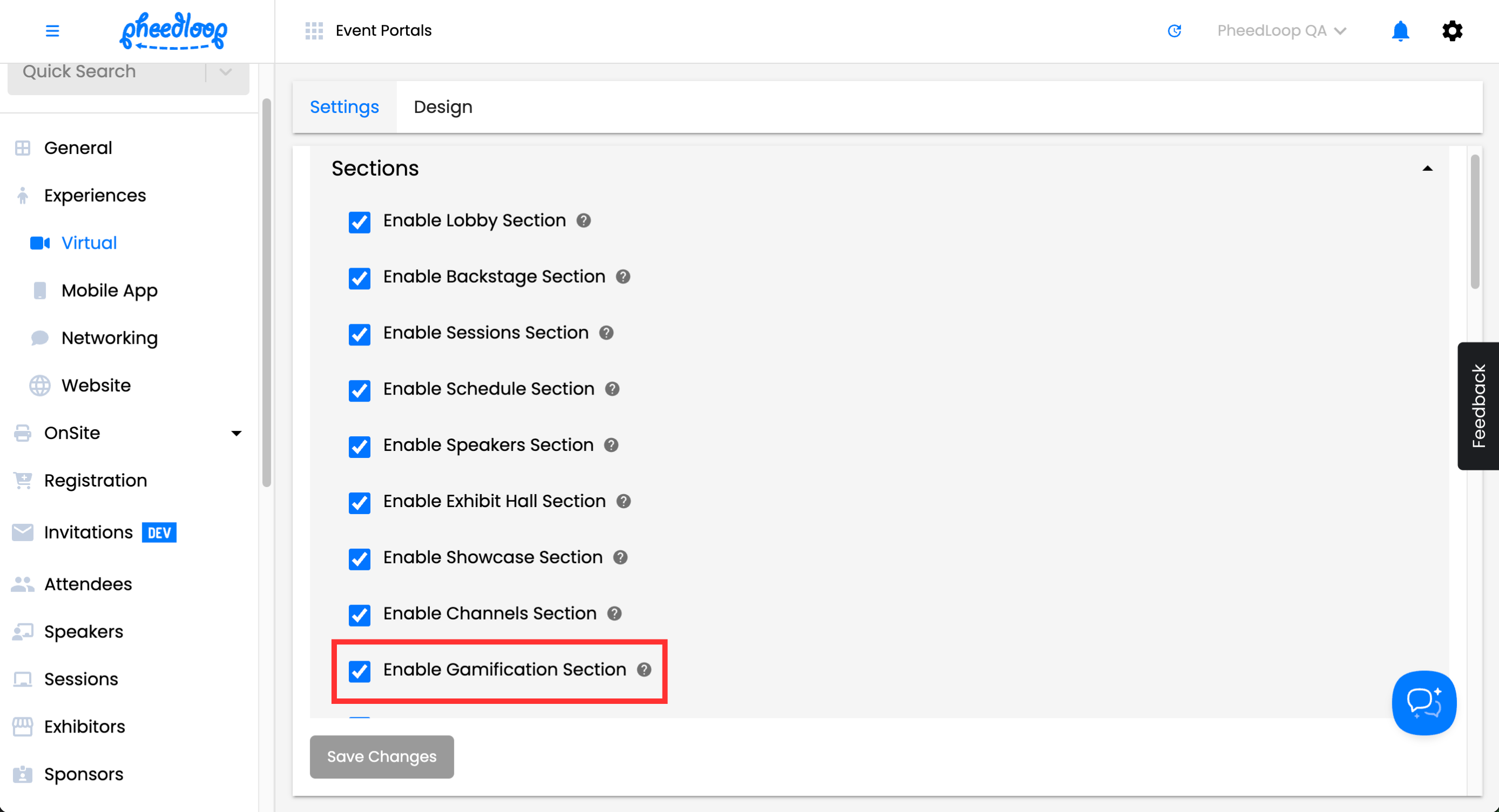The height and width of the screenshot is (812, 1499).
Task: Click the refresh icon in header
Action: pos(1175,31)
